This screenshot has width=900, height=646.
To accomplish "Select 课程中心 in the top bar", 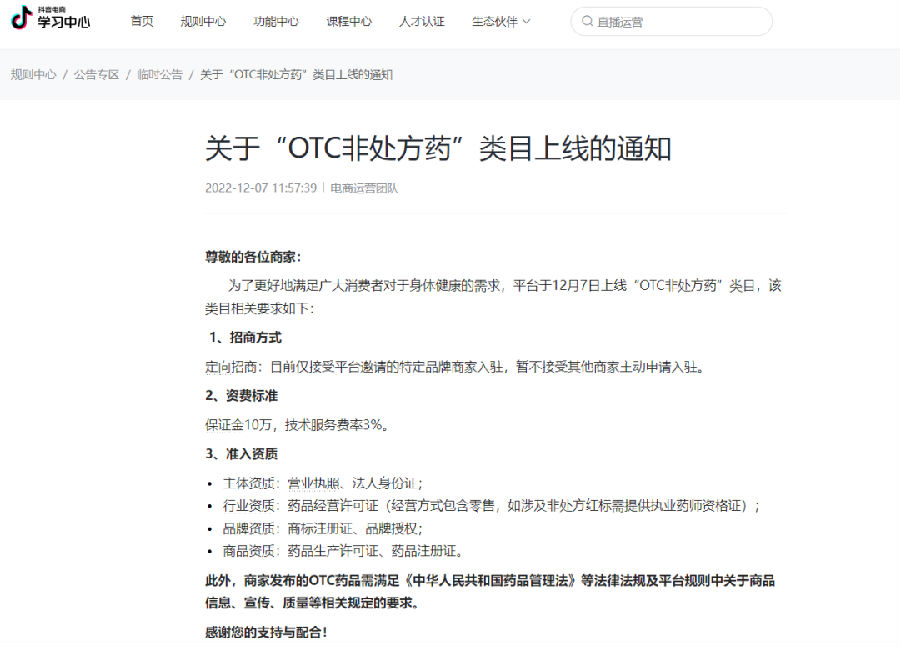I will click(x=349, y=21).
